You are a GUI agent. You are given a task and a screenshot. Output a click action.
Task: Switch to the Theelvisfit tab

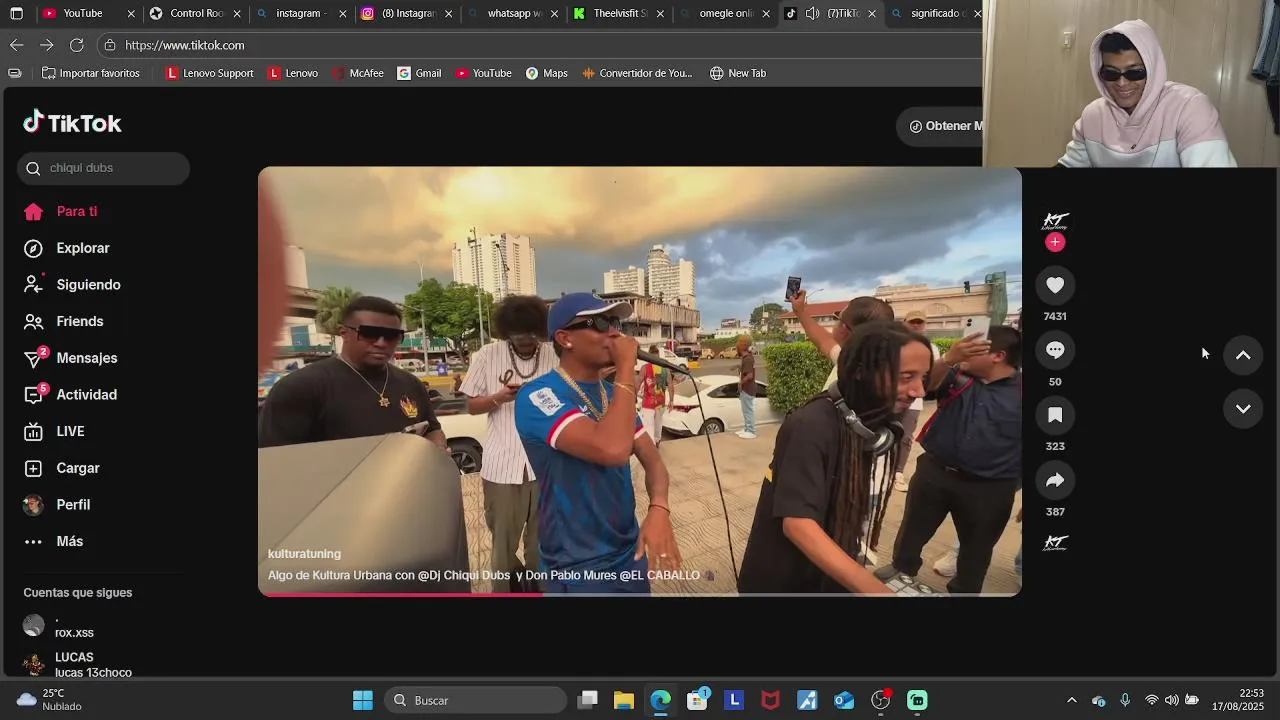618,14
